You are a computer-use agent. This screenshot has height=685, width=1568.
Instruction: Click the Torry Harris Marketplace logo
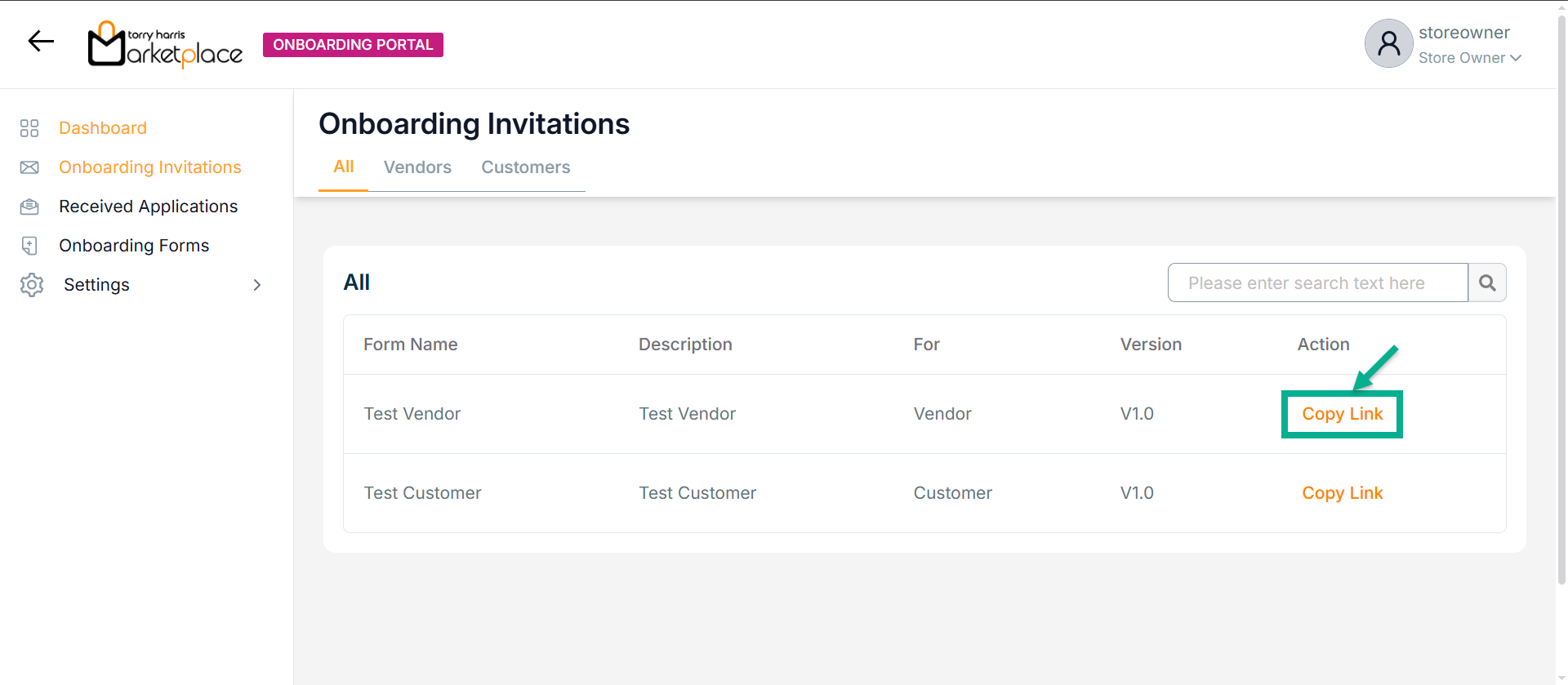point(165,44)
